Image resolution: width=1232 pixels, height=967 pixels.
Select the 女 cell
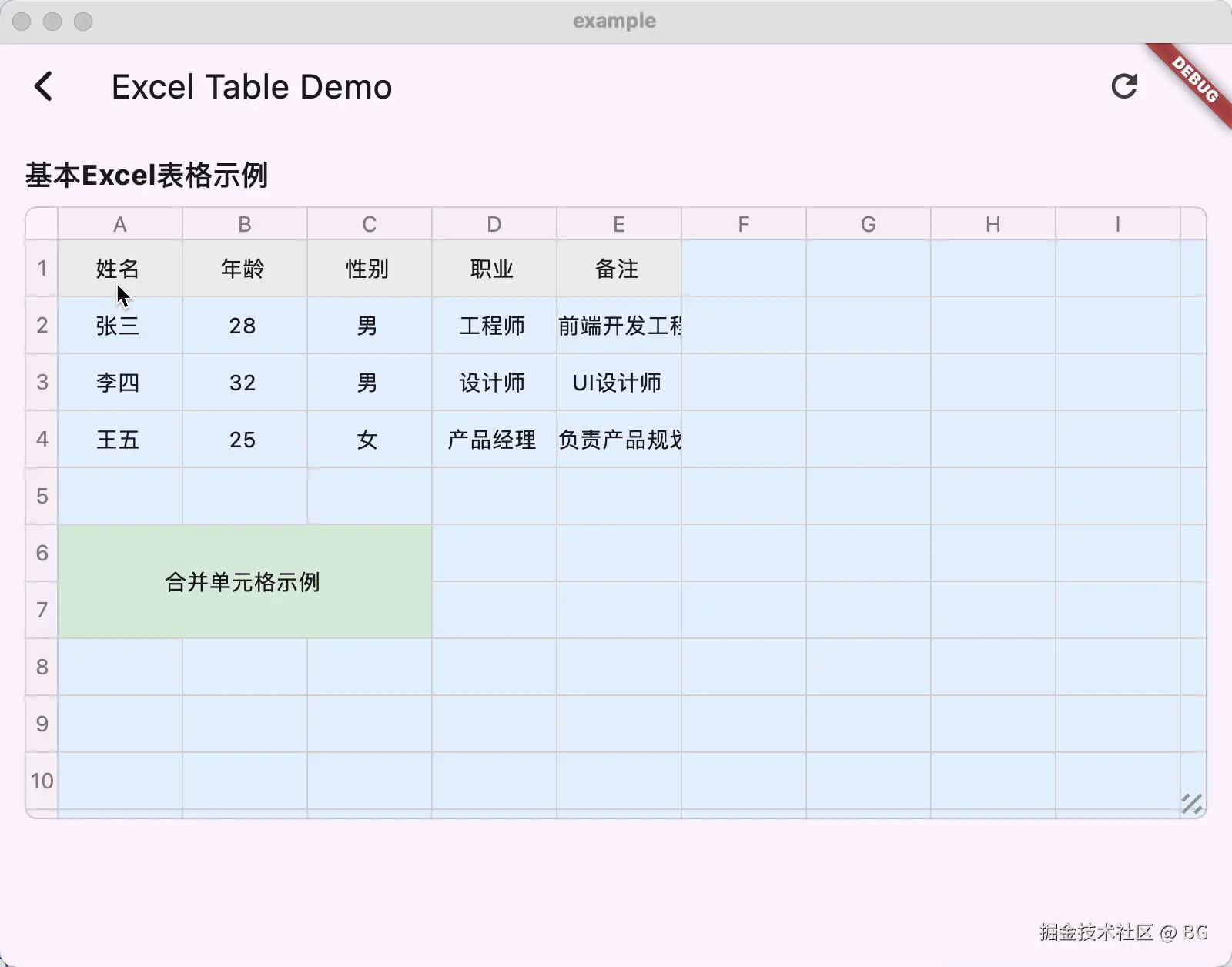pyautogui.click(x=370, y=439)
